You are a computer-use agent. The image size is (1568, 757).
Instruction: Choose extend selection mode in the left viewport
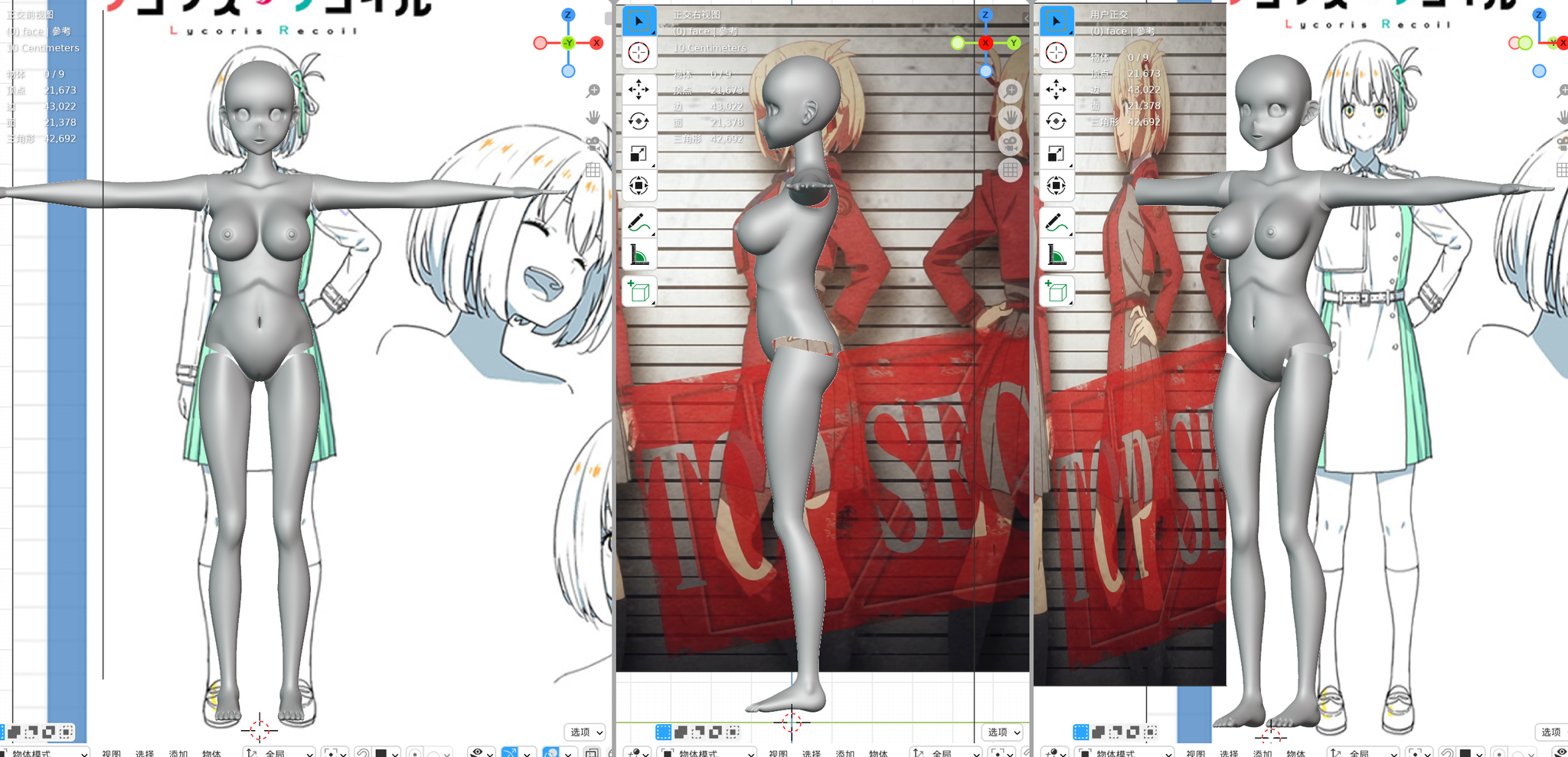point(14,732)
